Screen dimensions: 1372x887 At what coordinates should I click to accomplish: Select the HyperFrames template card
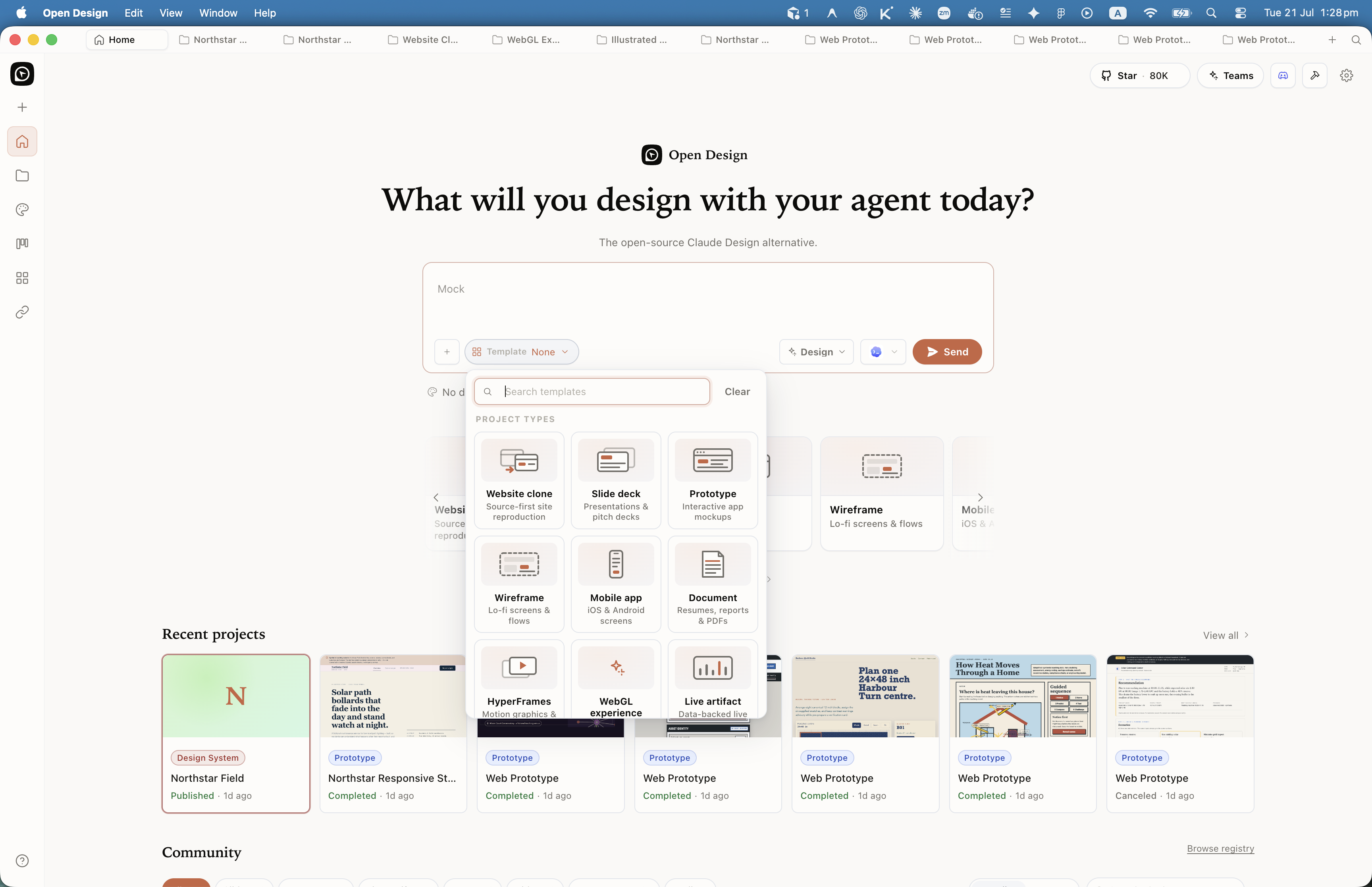coord(519,679)
